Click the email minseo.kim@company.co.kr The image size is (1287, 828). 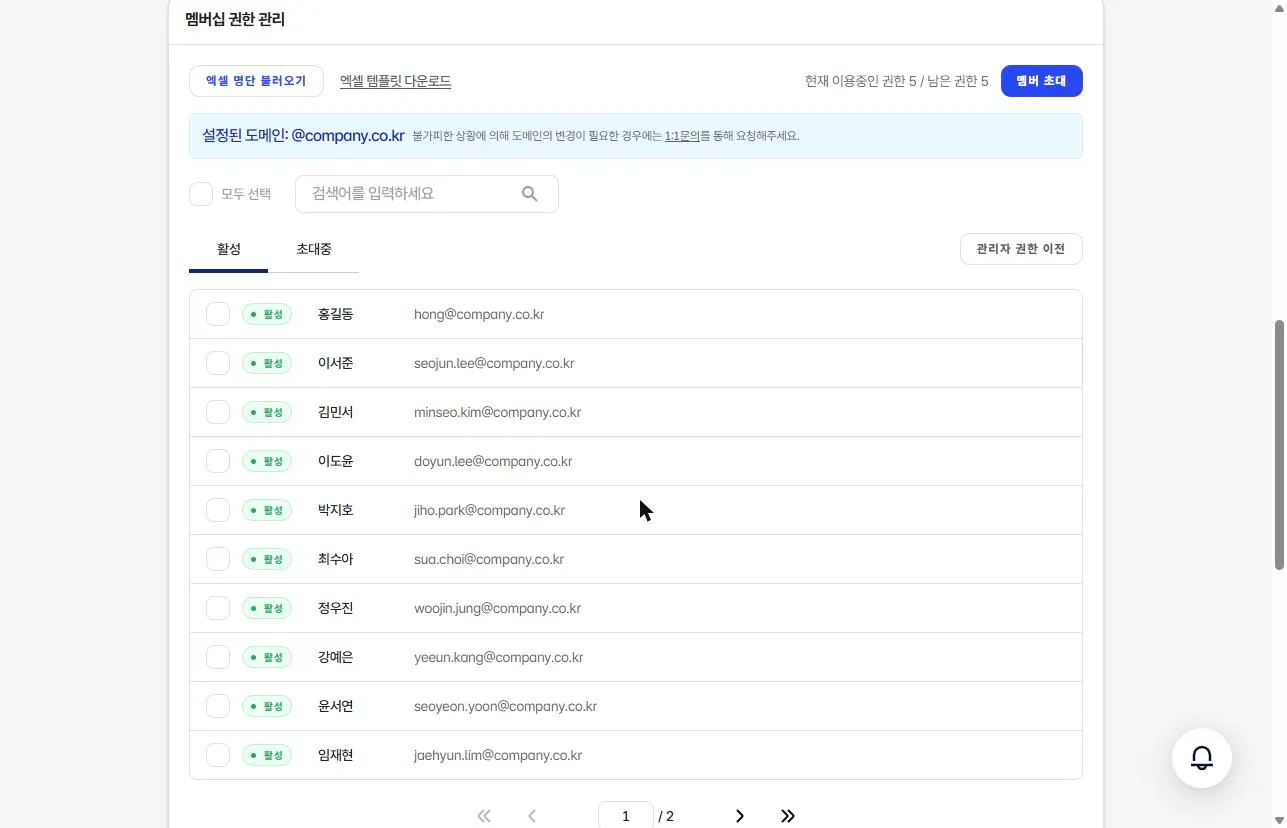(x=498, y=412)
